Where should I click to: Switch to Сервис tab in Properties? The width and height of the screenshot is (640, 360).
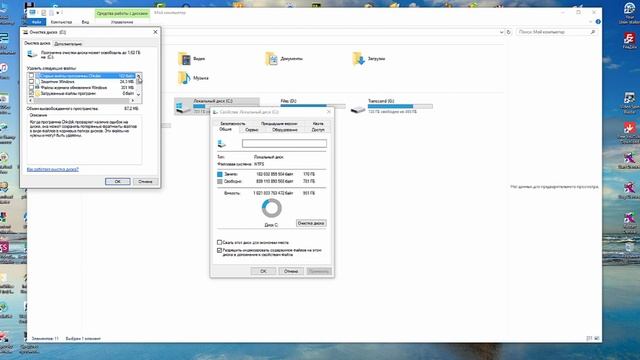pos(252,130)
